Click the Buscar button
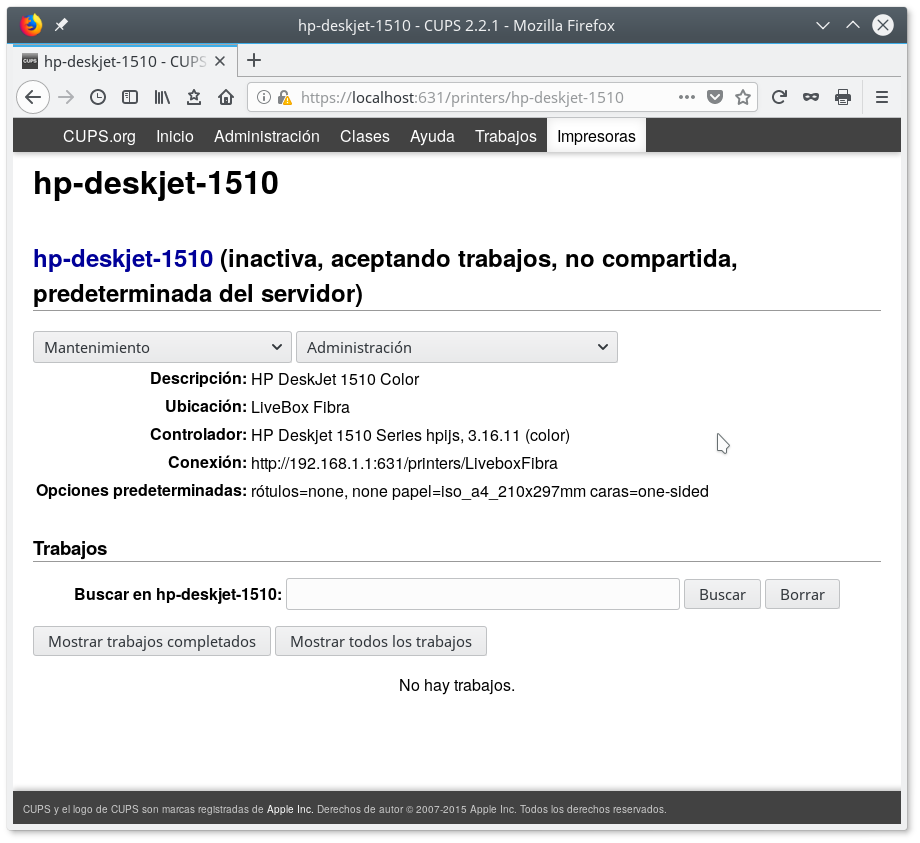This screenshot has height=843, width=920. pos(722,594)
